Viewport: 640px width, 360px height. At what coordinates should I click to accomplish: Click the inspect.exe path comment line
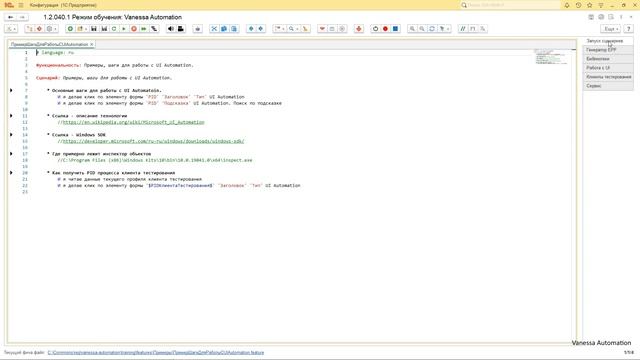tap(155, 160)
